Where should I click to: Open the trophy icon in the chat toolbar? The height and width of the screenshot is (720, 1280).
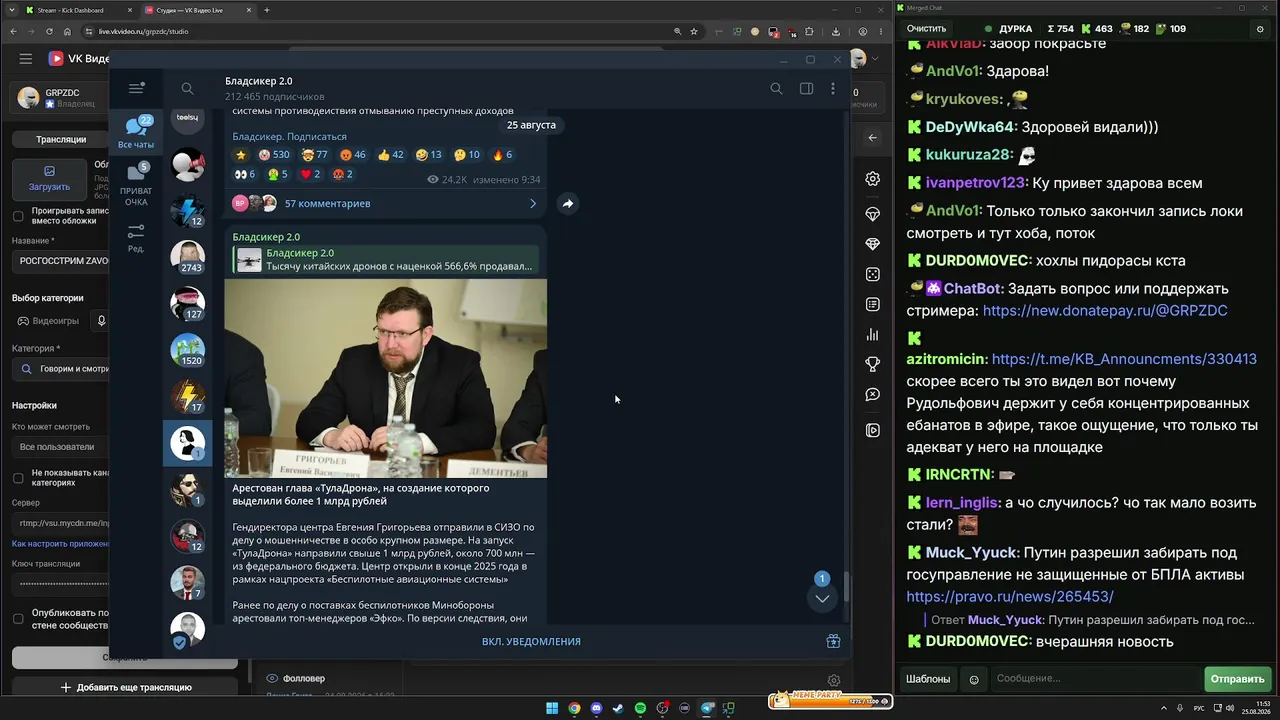click(872, 364)
